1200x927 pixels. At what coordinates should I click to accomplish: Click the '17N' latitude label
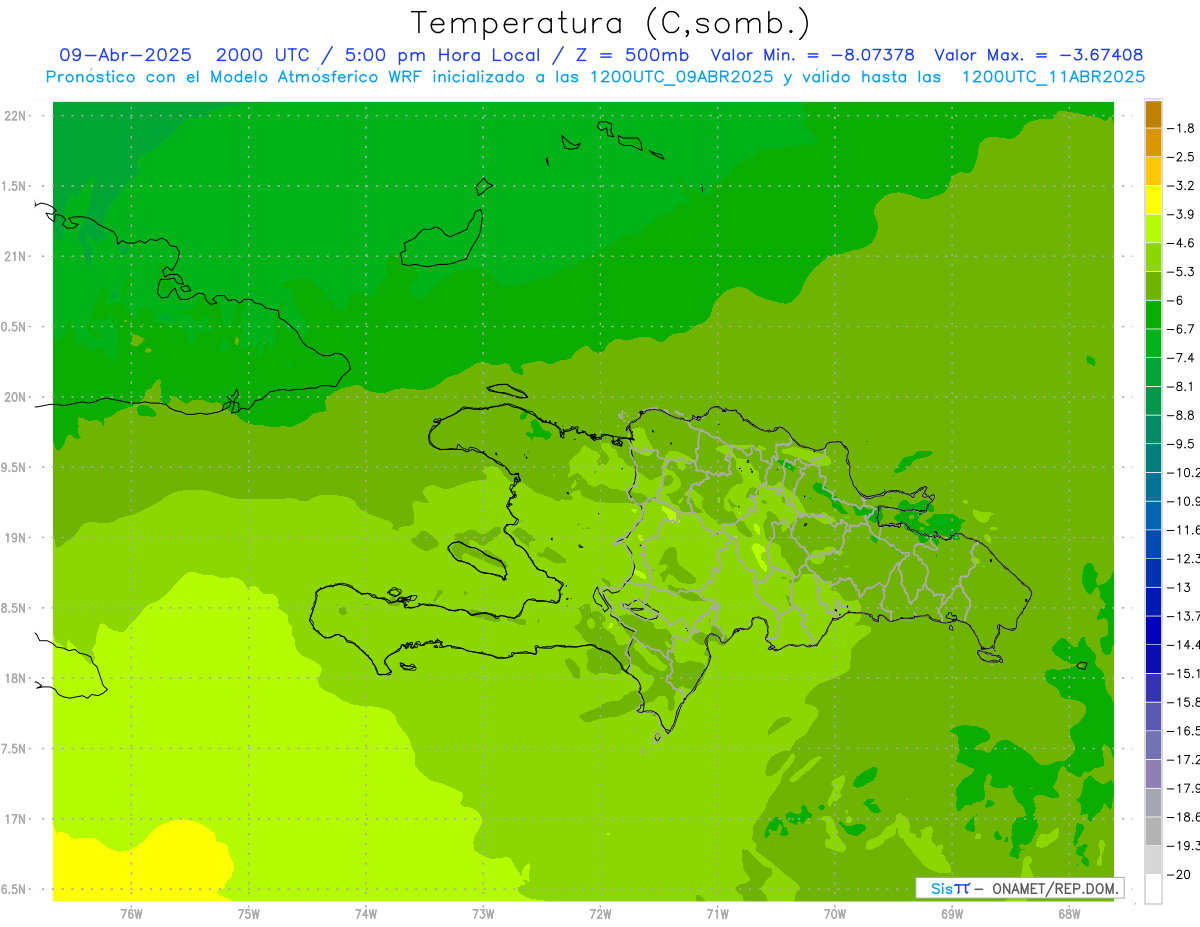(x=15, y=820)
